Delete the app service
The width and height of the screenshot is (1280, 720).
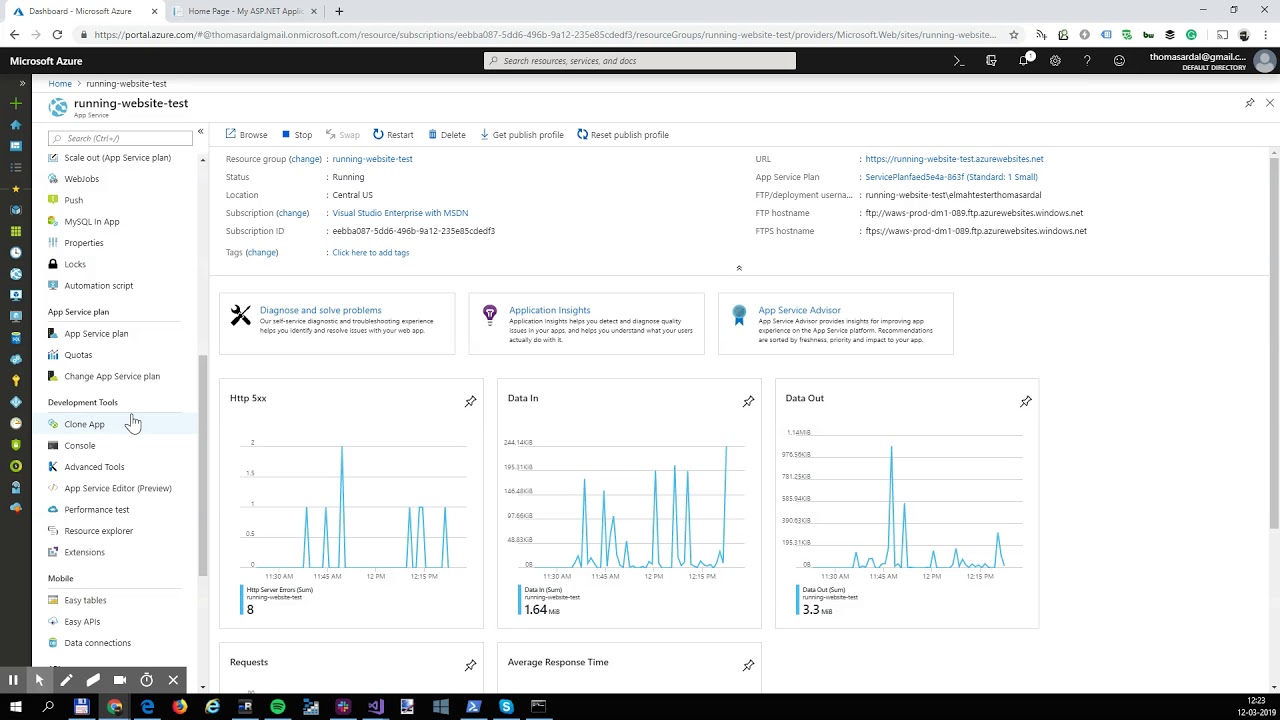[447, 135]
